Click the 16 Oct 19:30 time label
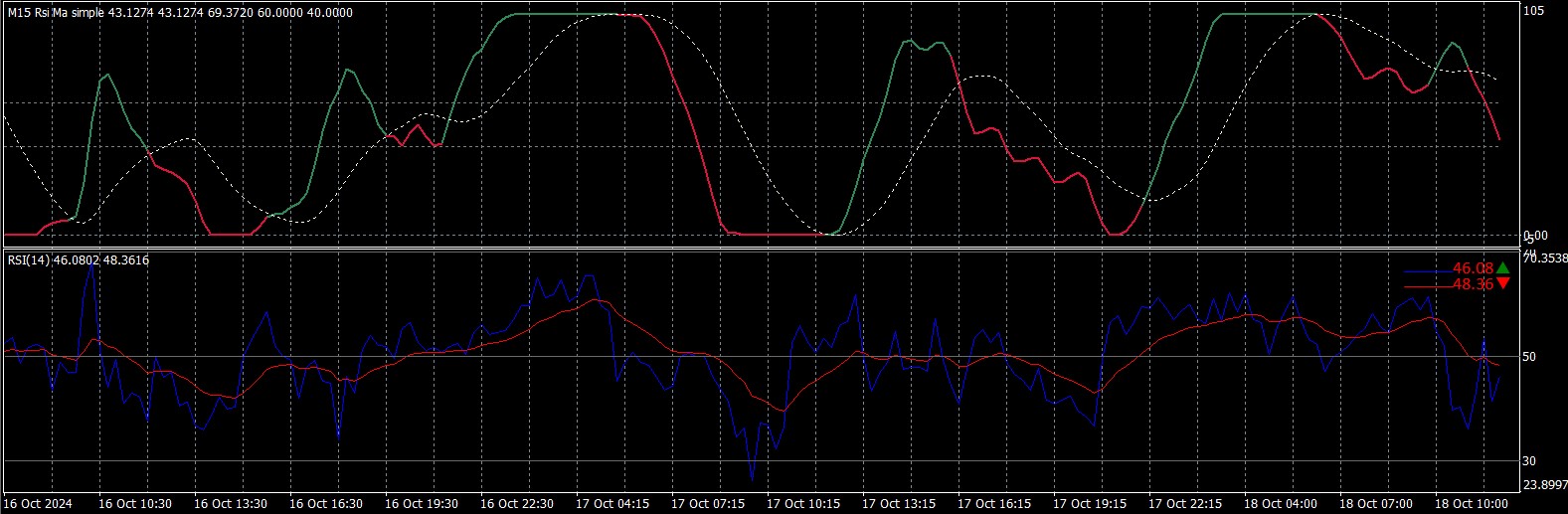Screen dimensions: 1568x514 [422, 504]
